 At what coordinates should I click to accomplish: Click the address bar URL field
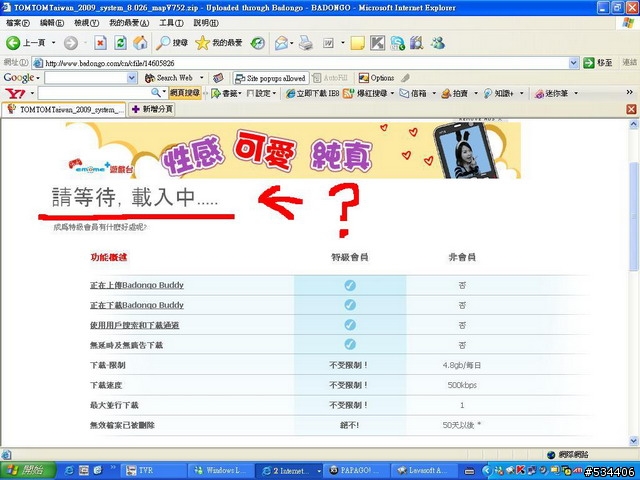click(x=302, y=63)
